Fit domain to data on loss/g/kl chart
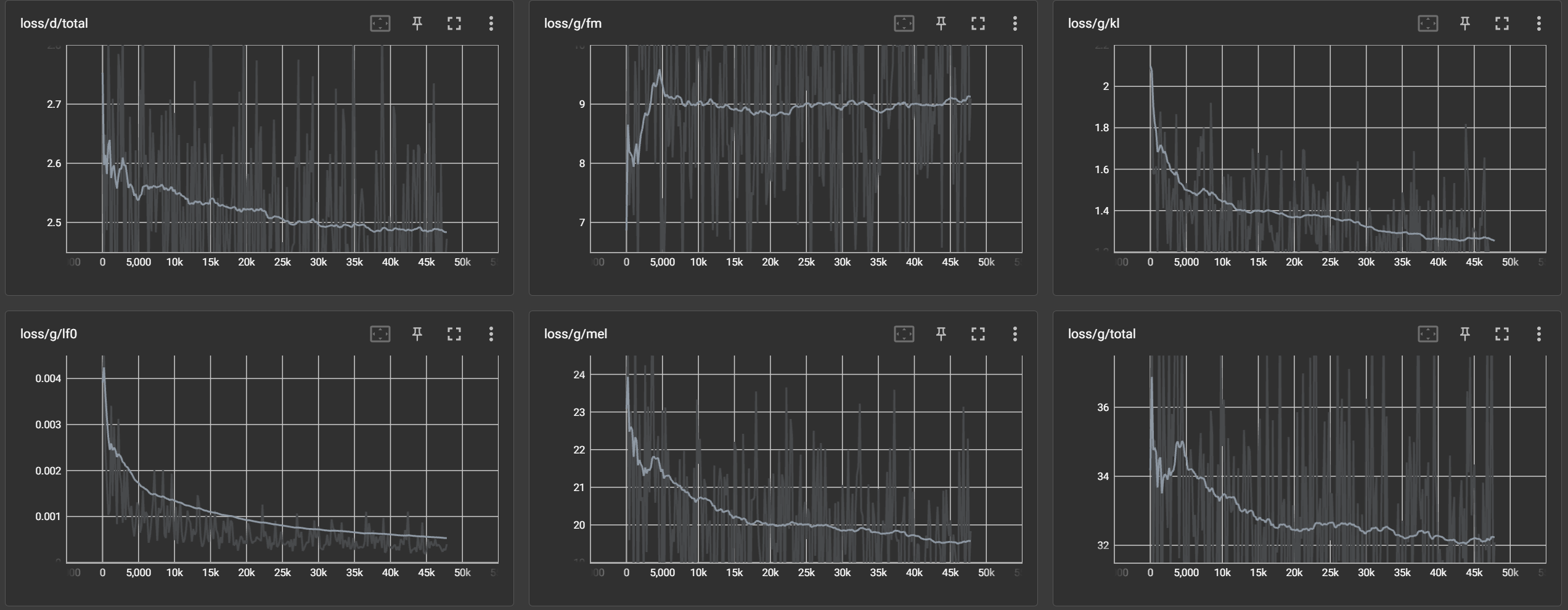 tap(1428, 23)
